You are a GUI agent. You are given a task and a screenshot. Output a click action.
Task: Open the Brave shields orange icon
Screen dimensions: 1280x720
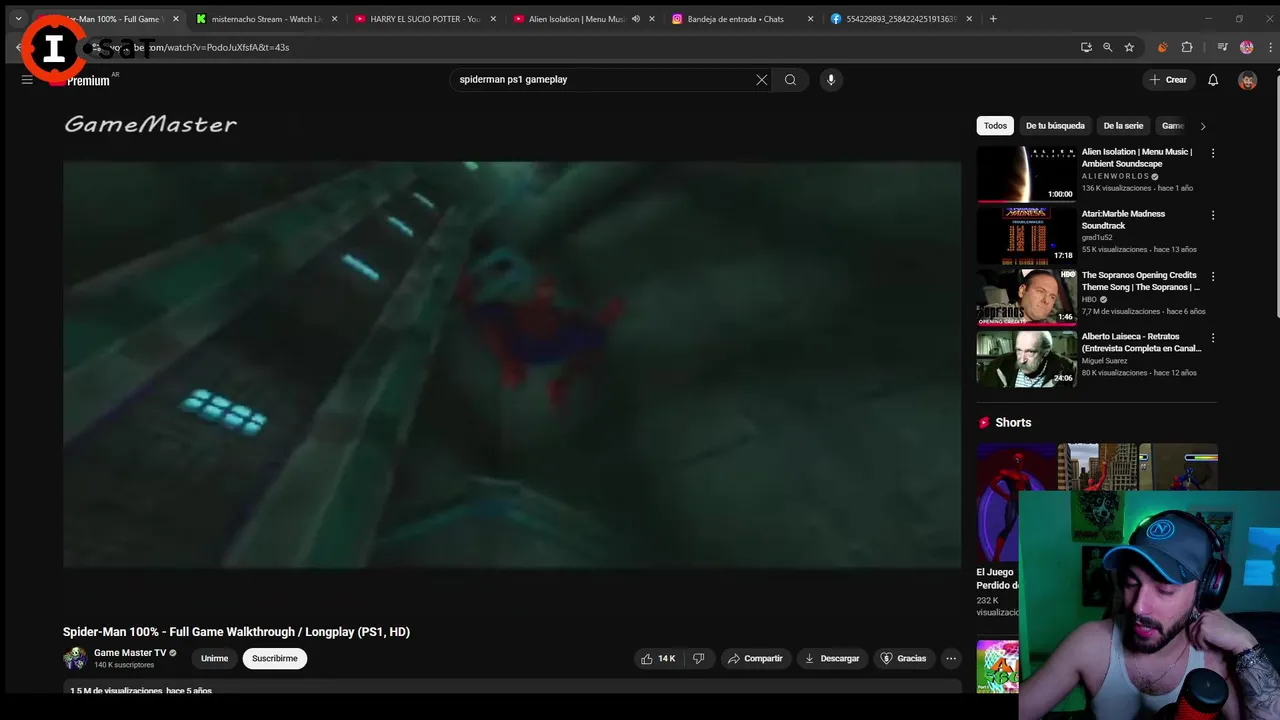coord(1162,47)
